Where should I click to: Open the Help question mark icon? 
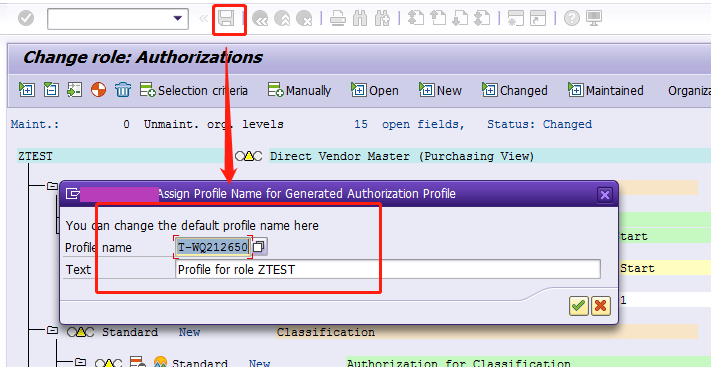pos(572,19)
